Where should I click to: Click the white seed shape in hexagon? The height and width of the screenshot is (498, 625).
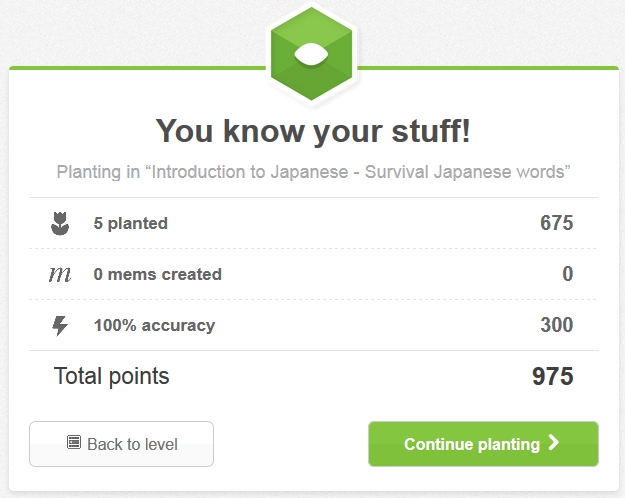(311, 55)
